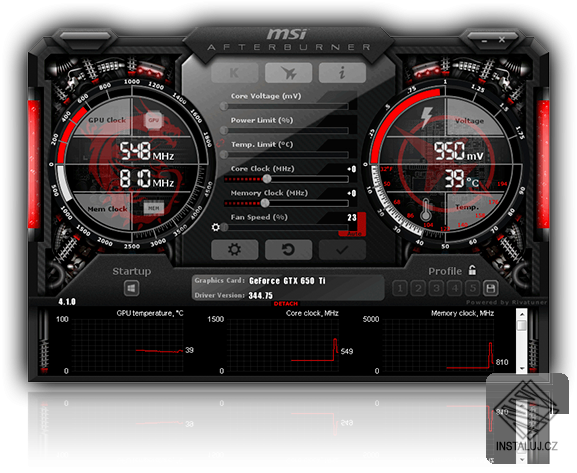Click the Powered by Rivatuner text
This screenshot has height=473, width=577.
coord(506,302)
